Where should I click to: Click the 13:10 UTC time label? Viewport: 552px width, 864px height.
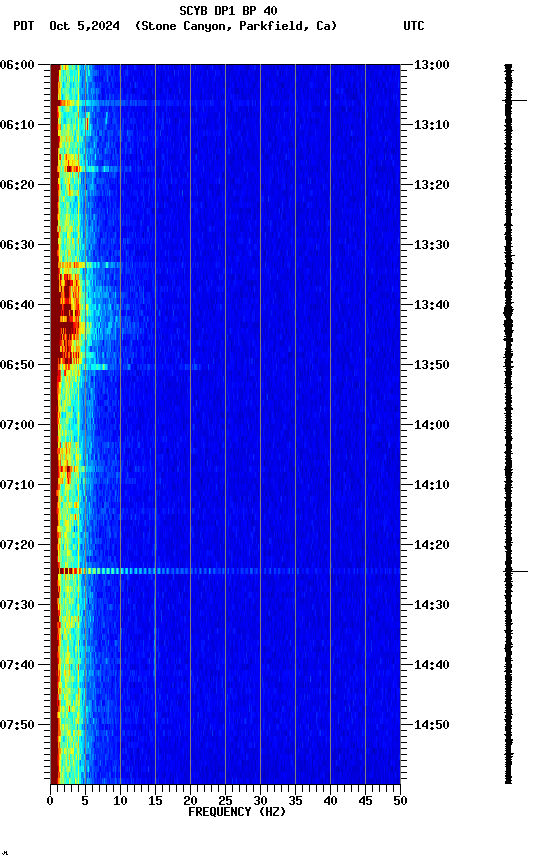click(x=431, y=125)
